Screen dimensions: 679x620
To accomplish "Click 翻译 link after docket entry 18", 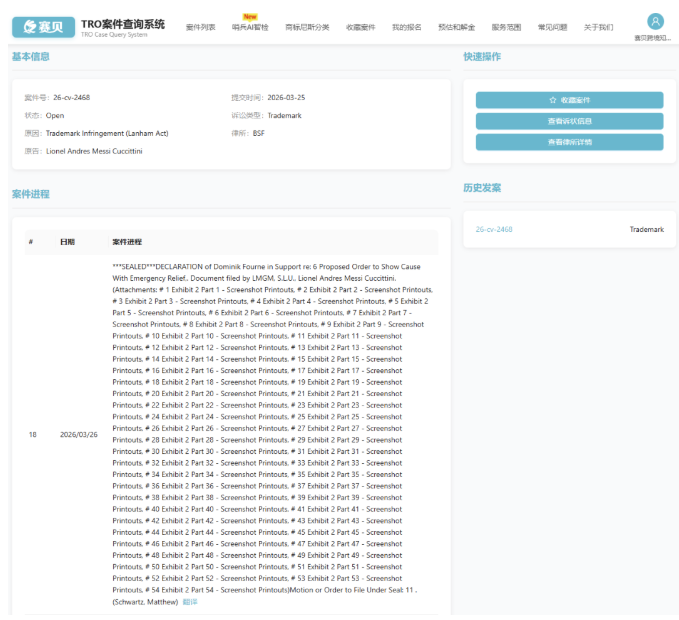I will pyautogui.click(x=190, y=602).
